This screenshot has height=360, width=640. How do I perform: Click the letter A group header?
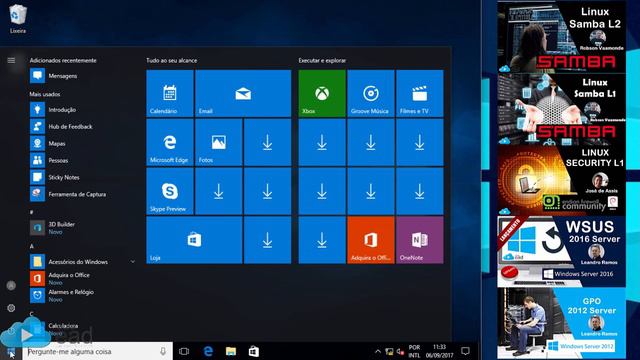(x=32, y=246)
